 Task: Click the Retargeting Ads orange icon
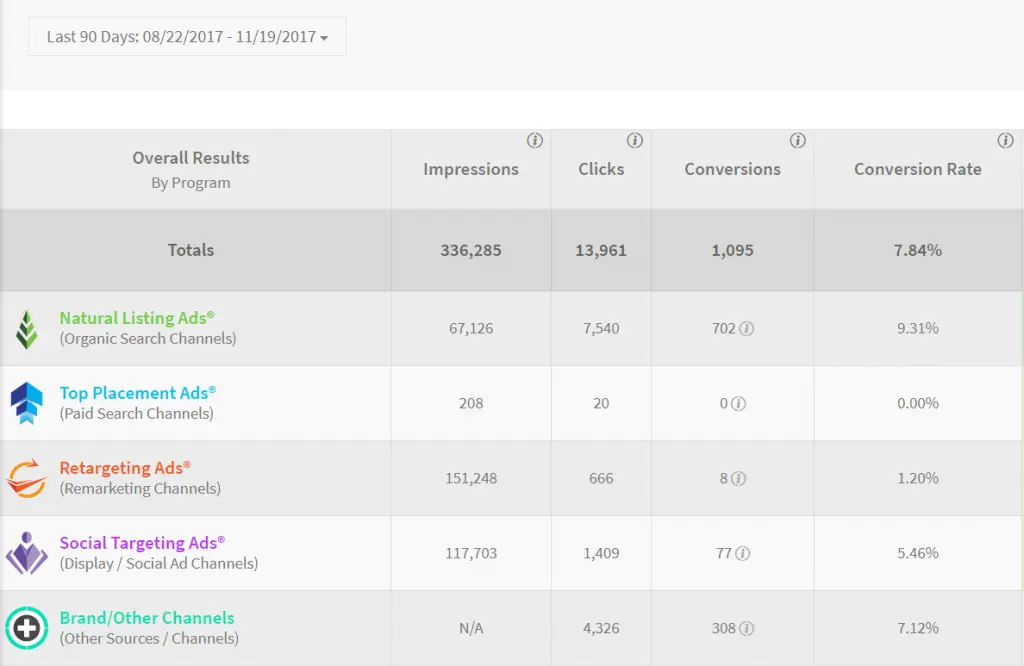[27, 478]
